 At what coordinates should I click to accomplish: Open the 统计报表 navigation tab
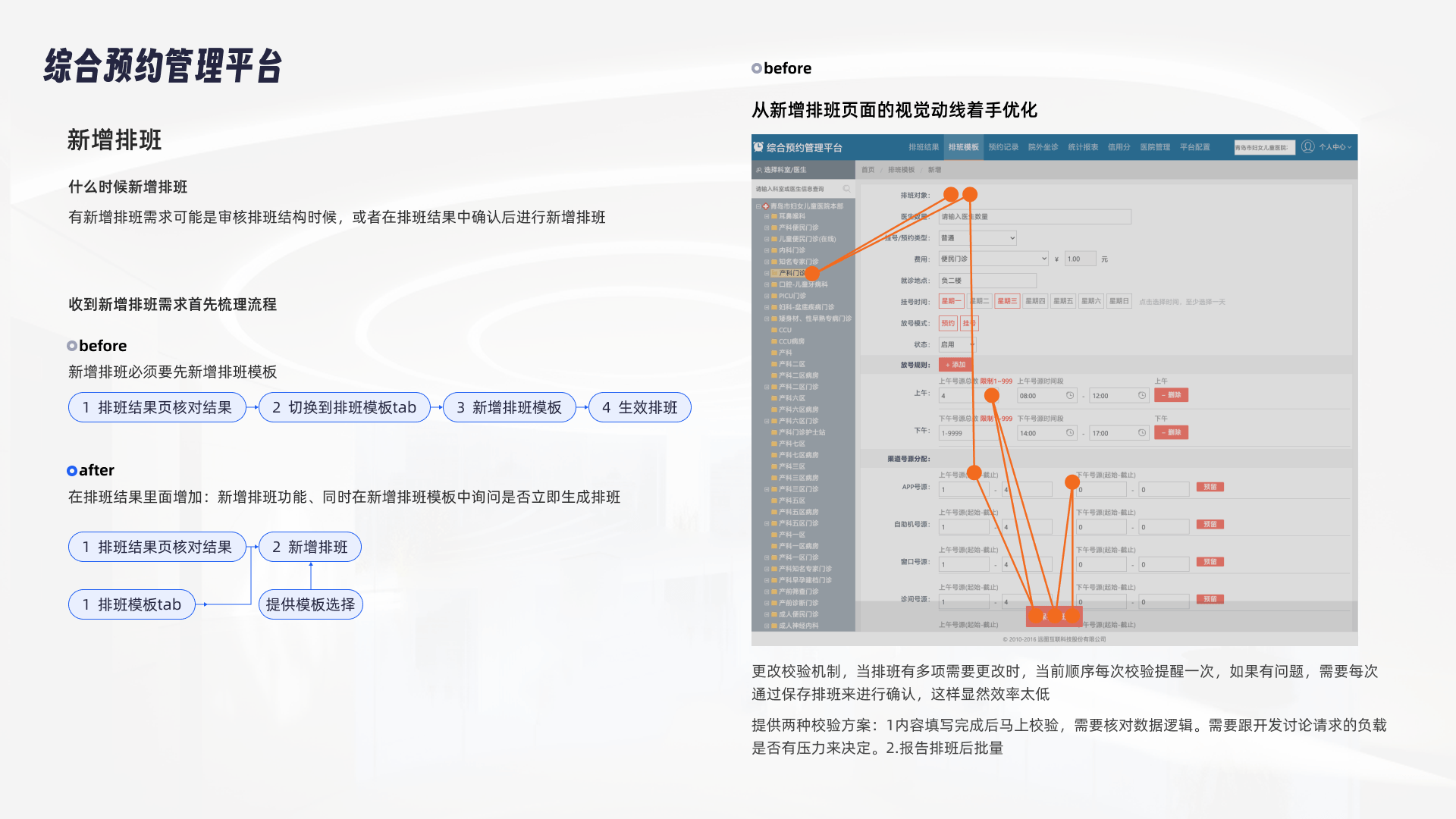point(1082,147)
